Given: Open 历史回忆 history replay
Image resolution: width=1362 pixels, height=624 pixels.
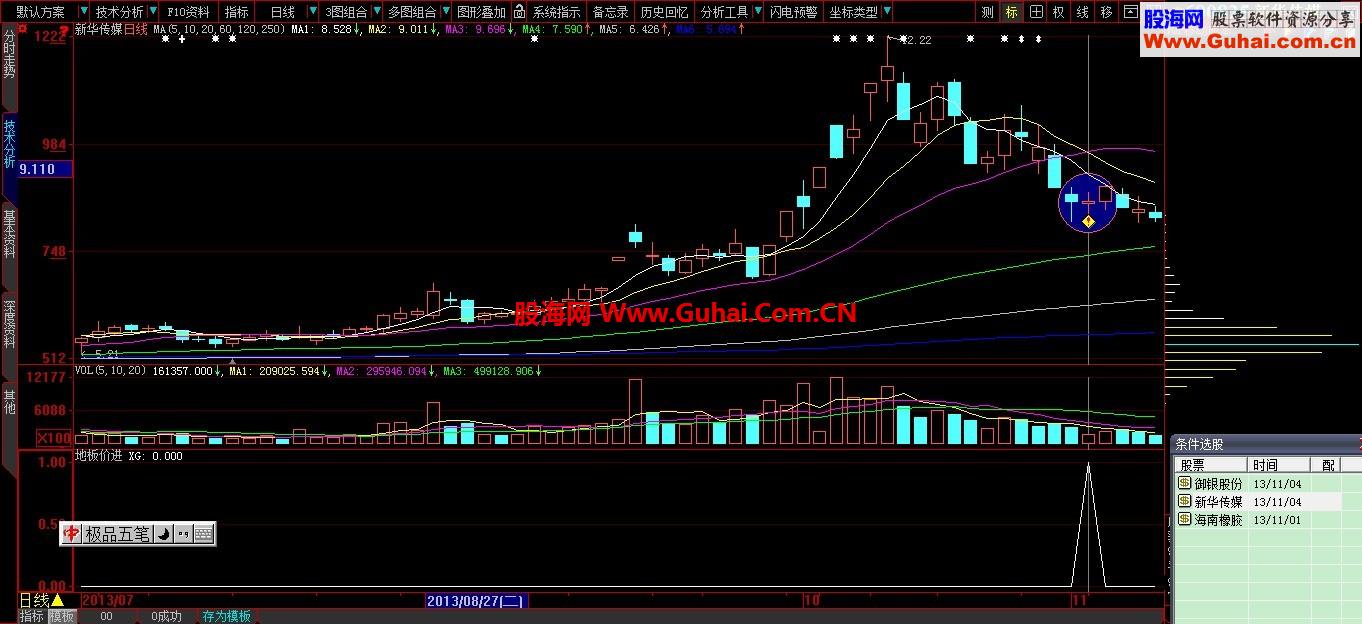Looking at the screenshot, I should pyautogui.click(x=664, y=12).
